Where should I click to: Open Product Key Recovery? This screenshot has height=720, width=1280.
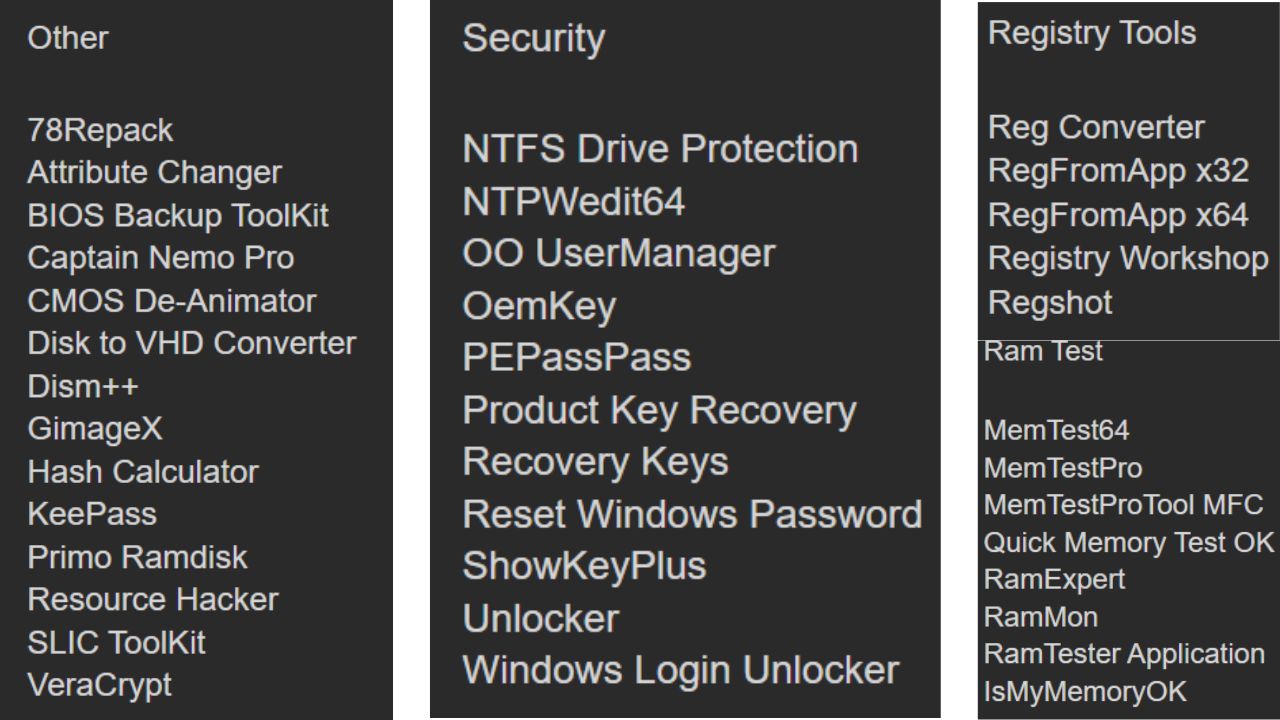tap(659, 410)
